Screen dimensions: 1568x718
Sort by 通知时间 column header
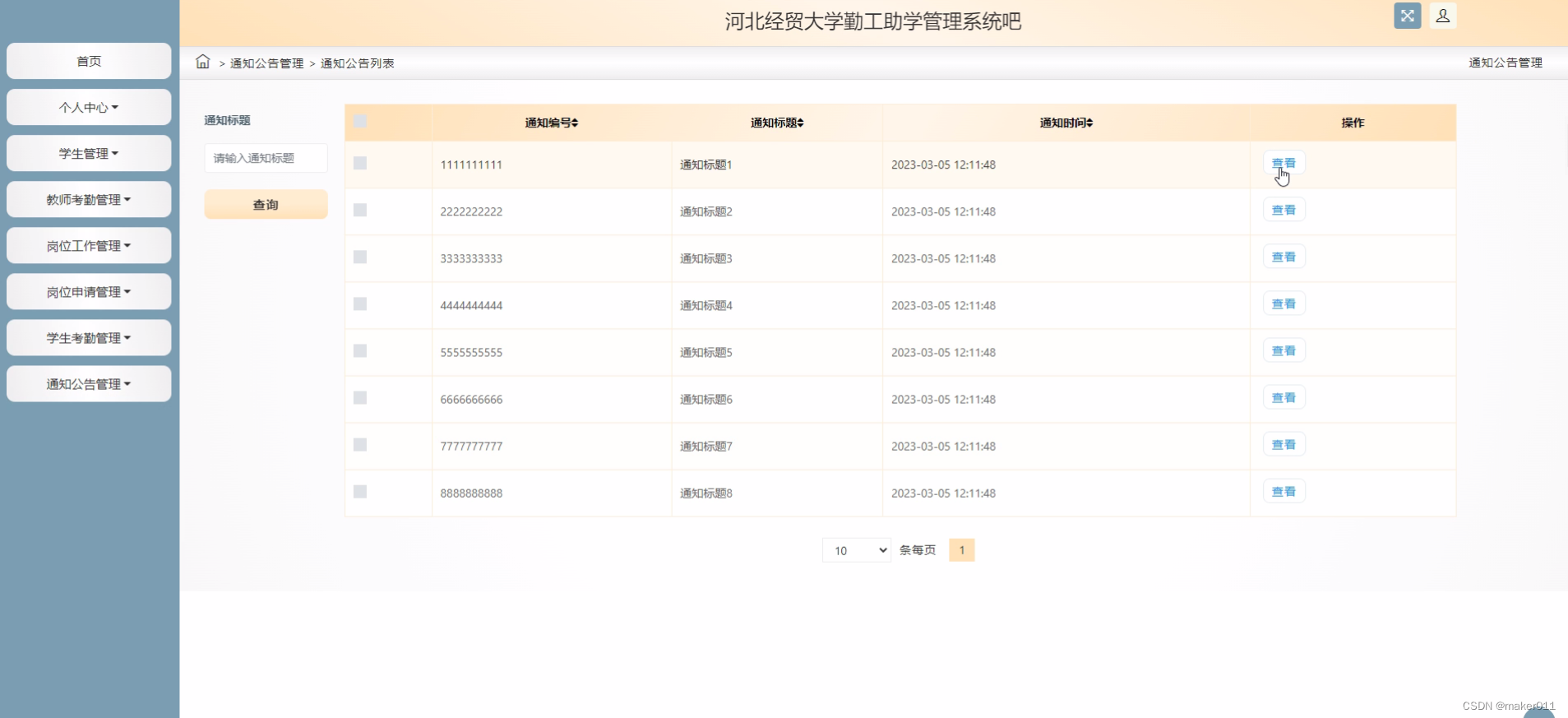(1066, 123)
